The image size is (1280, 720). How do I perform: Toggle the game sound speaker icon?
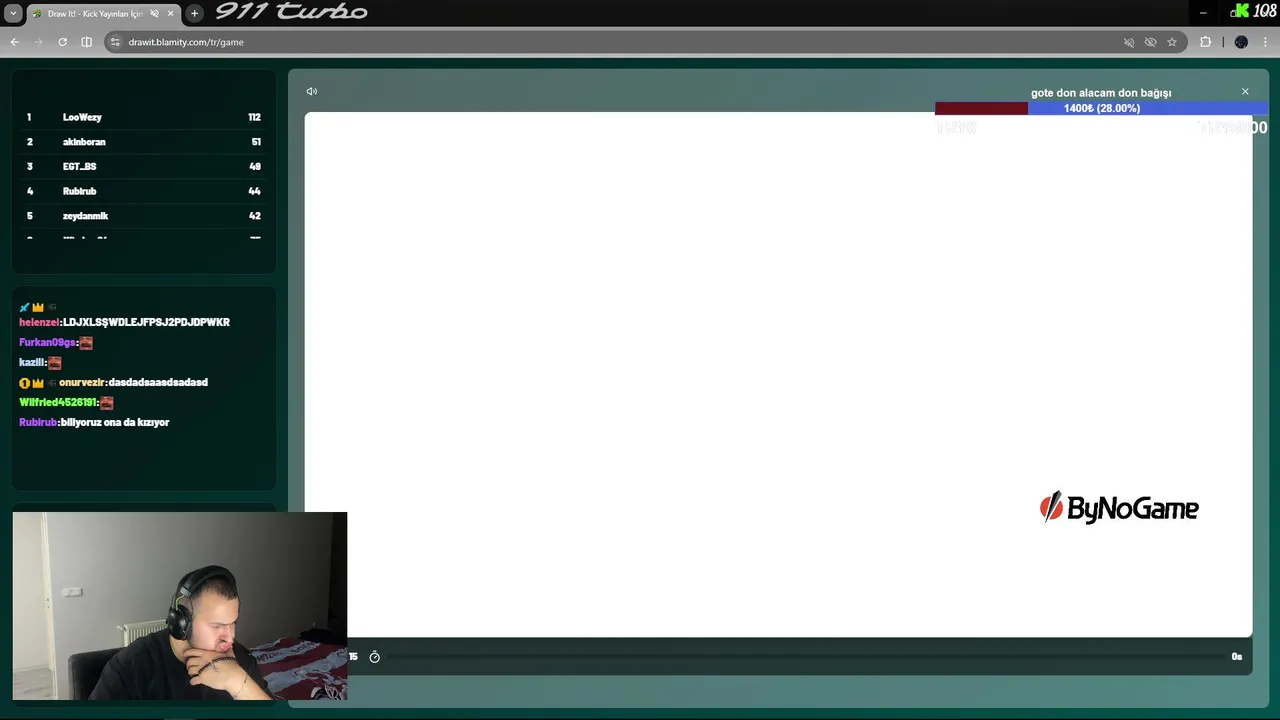pos(312,91)
